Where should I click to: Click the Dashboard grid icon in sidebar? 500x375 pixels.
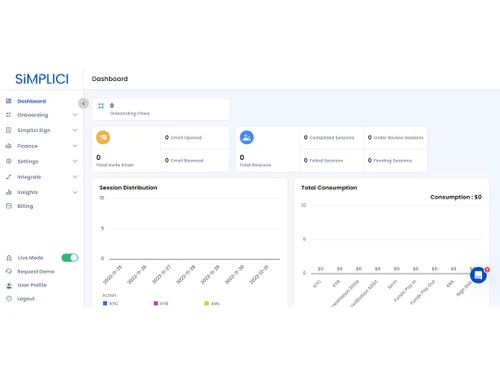[x=9, y=101]
